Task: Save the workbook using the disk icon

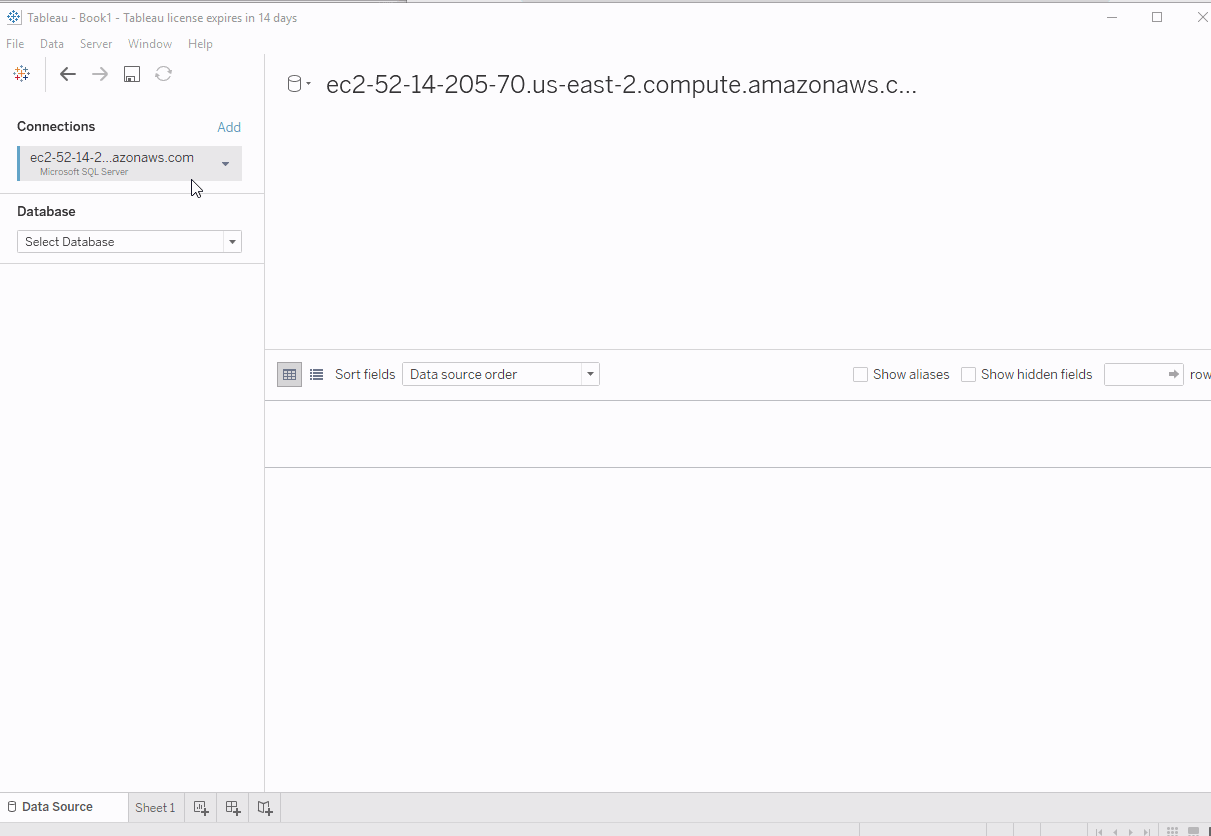Action: 132,74
